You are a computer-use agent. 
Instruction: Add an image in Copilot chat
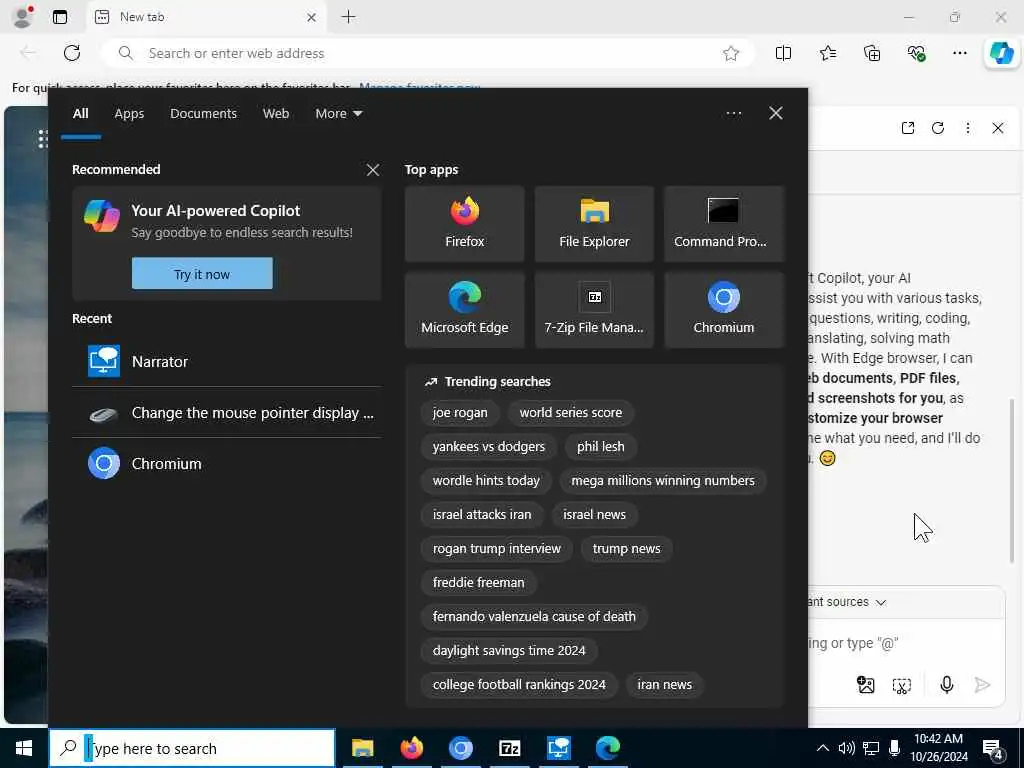pyautogui.click(x=865, y=684)
